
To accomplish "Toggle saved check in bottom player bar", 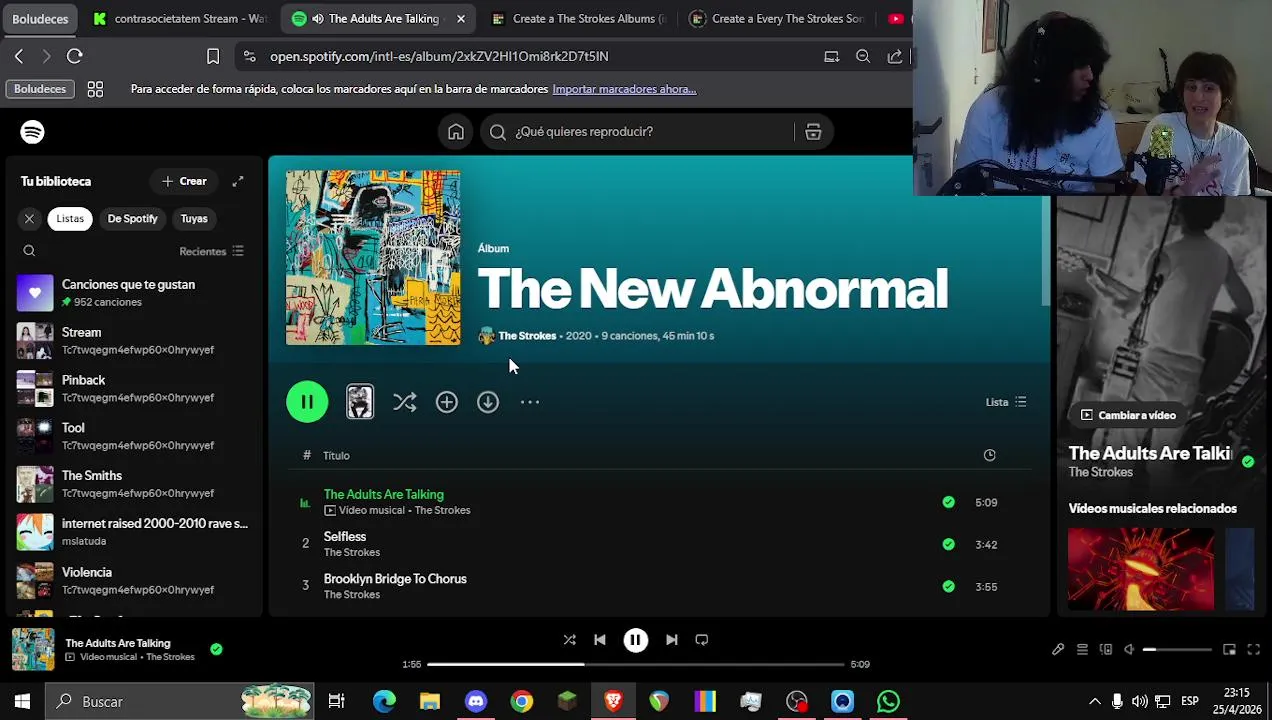I will click(216, 649).
